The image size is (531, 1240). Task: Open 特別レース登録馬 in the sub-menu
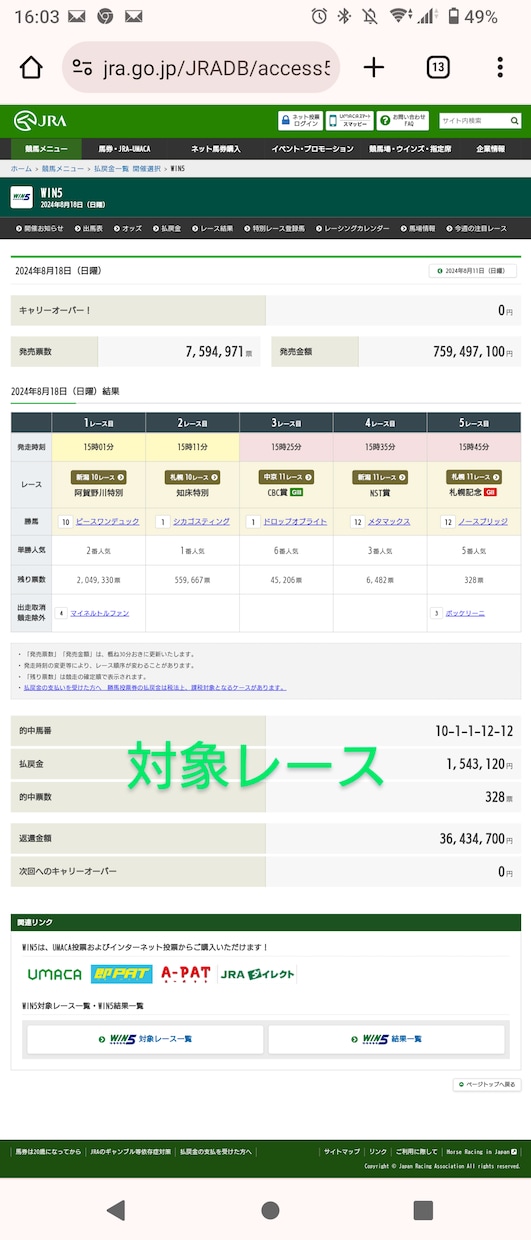[274, 228]
